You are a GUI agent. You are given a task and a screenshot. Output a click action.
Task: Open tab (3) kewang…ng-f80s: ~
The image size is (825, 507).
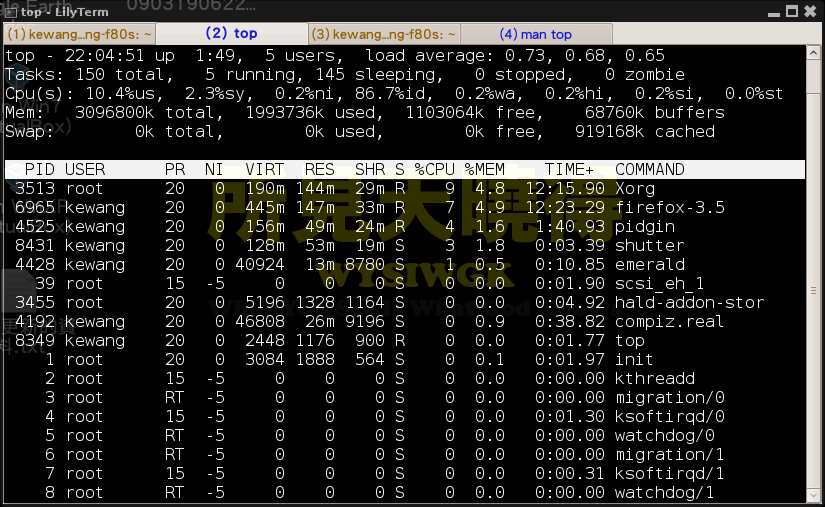384,34
